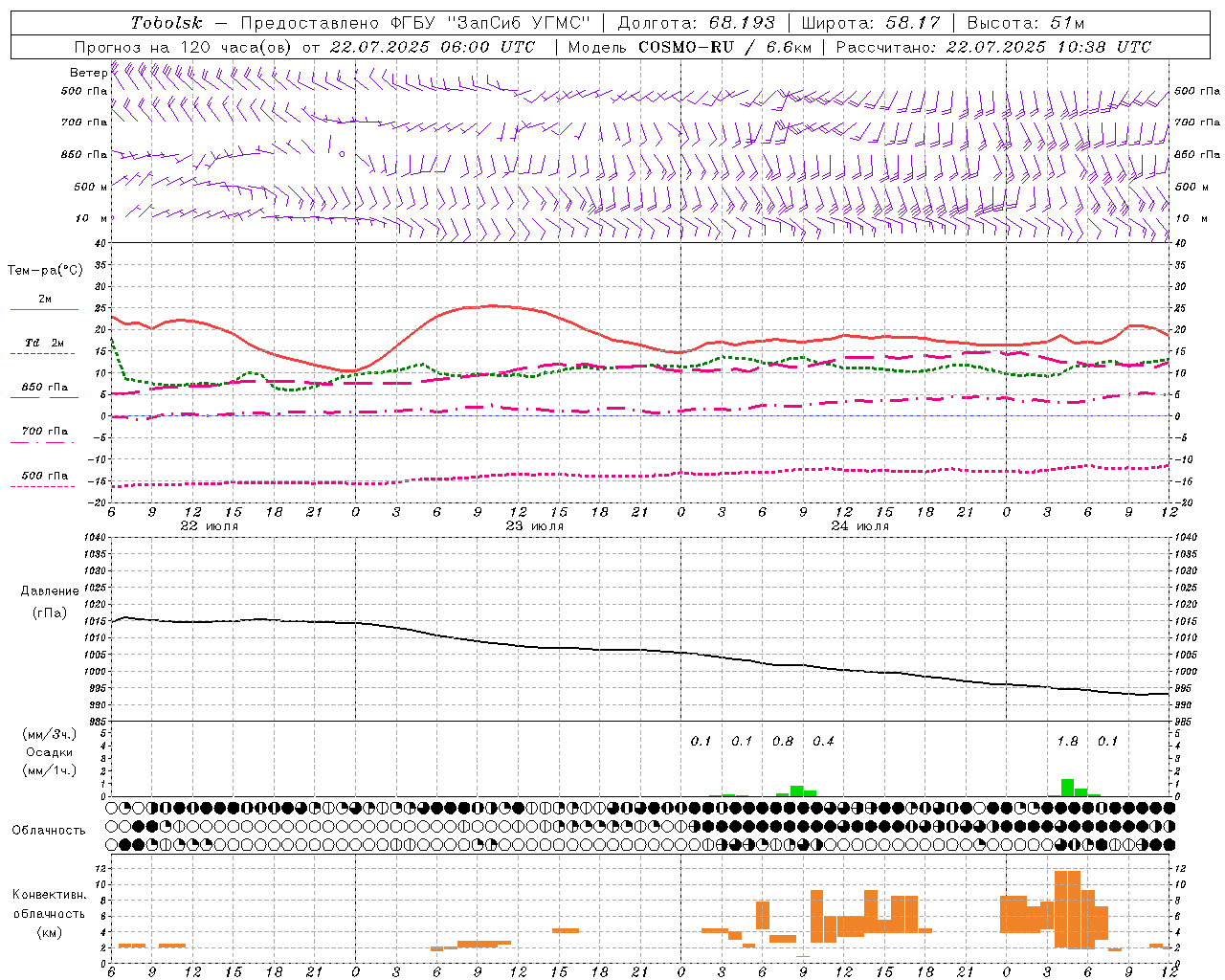
Task: Click the Ветер wind panel label
Action: (x=88, y=73)
